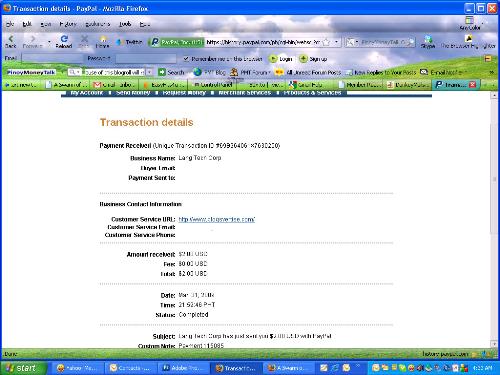Open the View menu

pyautogui.click(x=46, y=24)
